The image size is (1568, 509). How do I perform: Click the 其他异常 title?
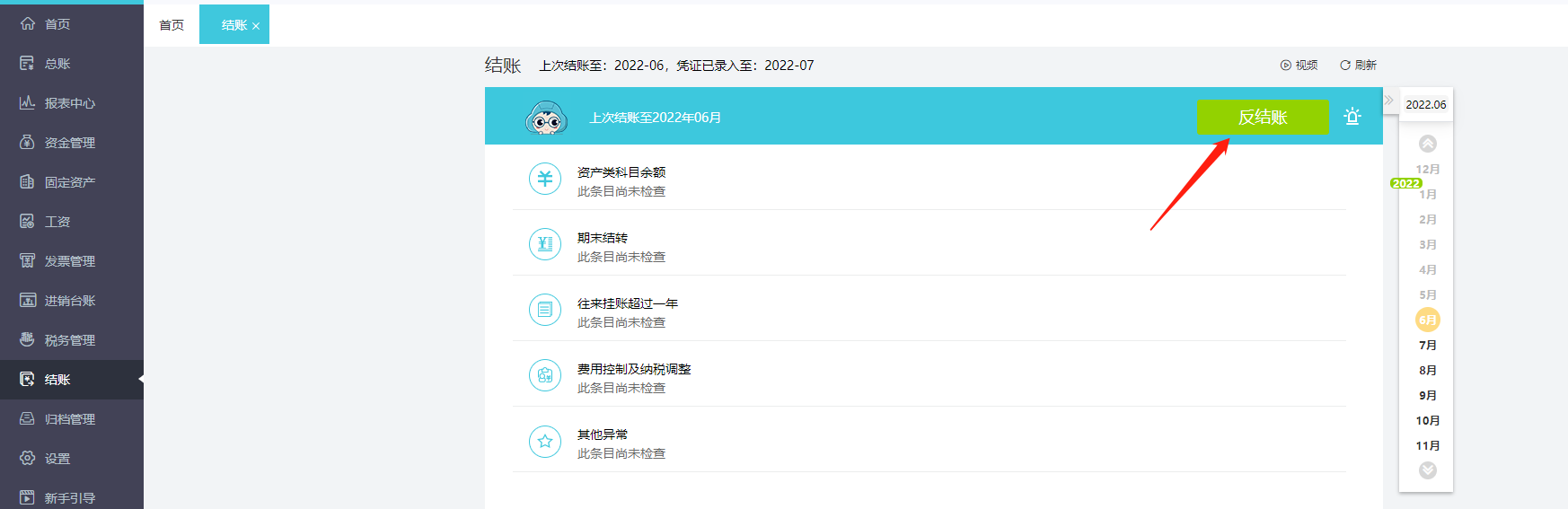coord(603,434)
